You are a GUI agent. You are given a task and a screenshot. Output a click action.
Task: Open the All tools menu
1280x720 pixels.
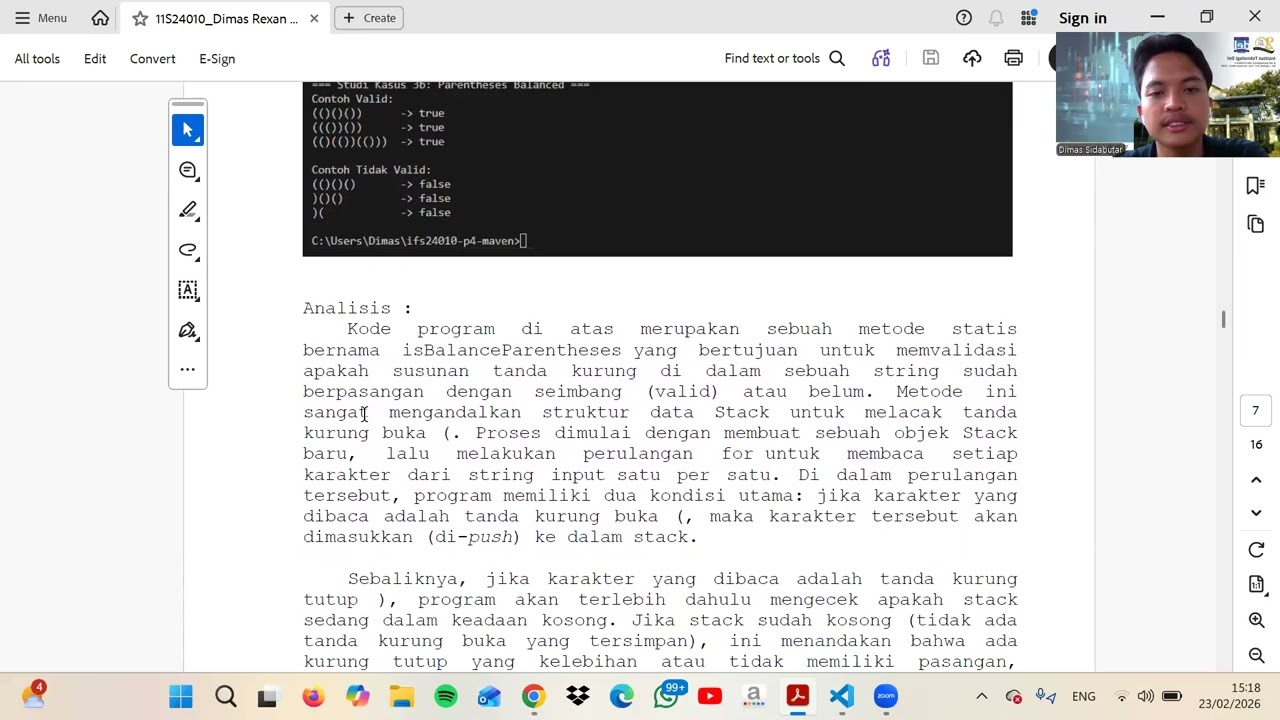tap(37, 59)
